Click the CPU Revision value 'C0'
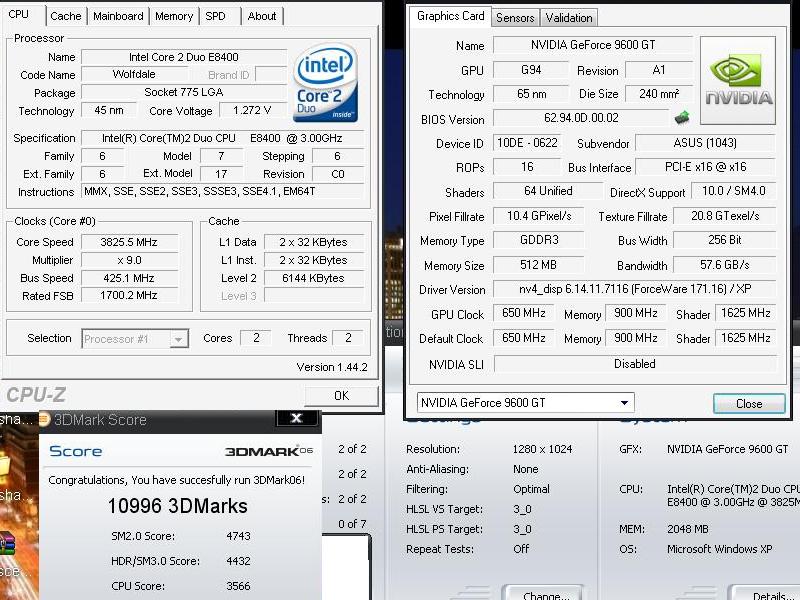The width and height of the screenshot is (800, 600). pos(338,174)
